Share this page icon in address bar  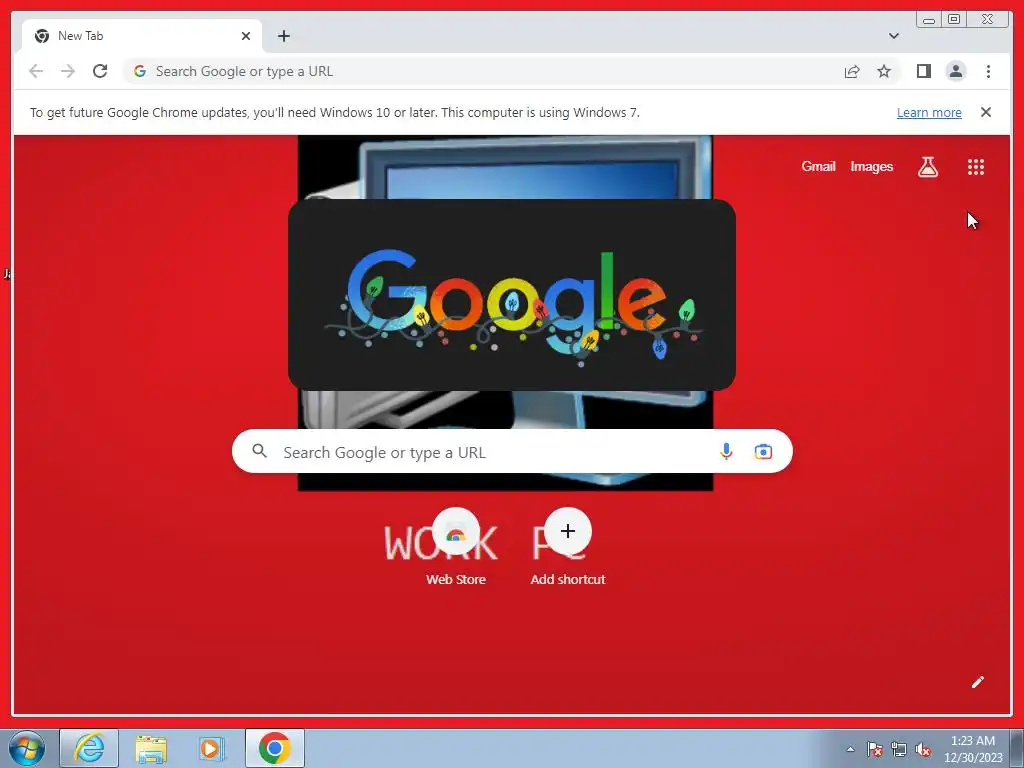pyautogui.click(x=852, y=71)
